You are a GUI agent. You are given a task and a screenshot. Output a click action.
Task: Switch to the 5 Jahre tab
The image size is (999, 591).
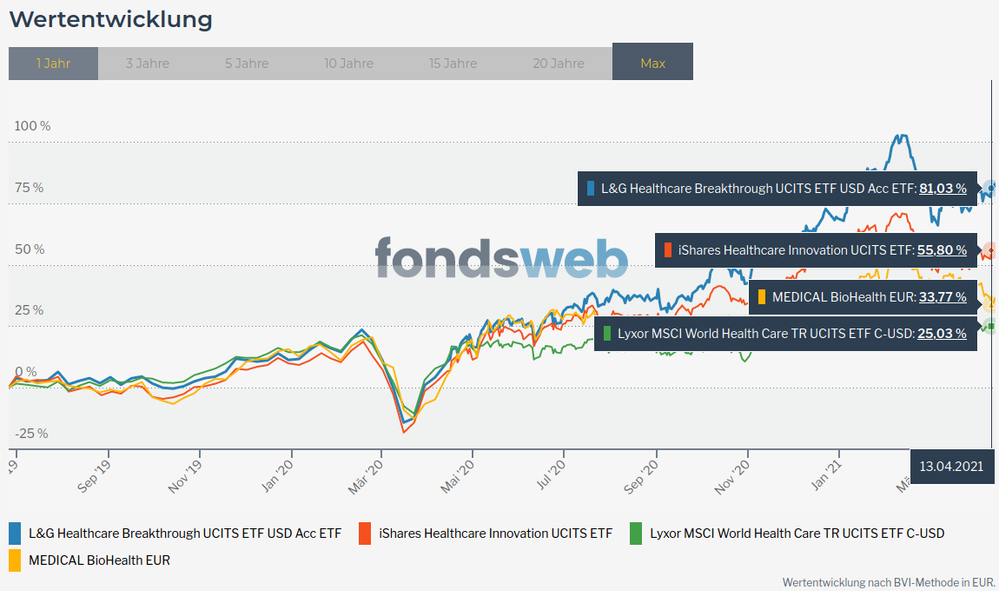point(245,63)
